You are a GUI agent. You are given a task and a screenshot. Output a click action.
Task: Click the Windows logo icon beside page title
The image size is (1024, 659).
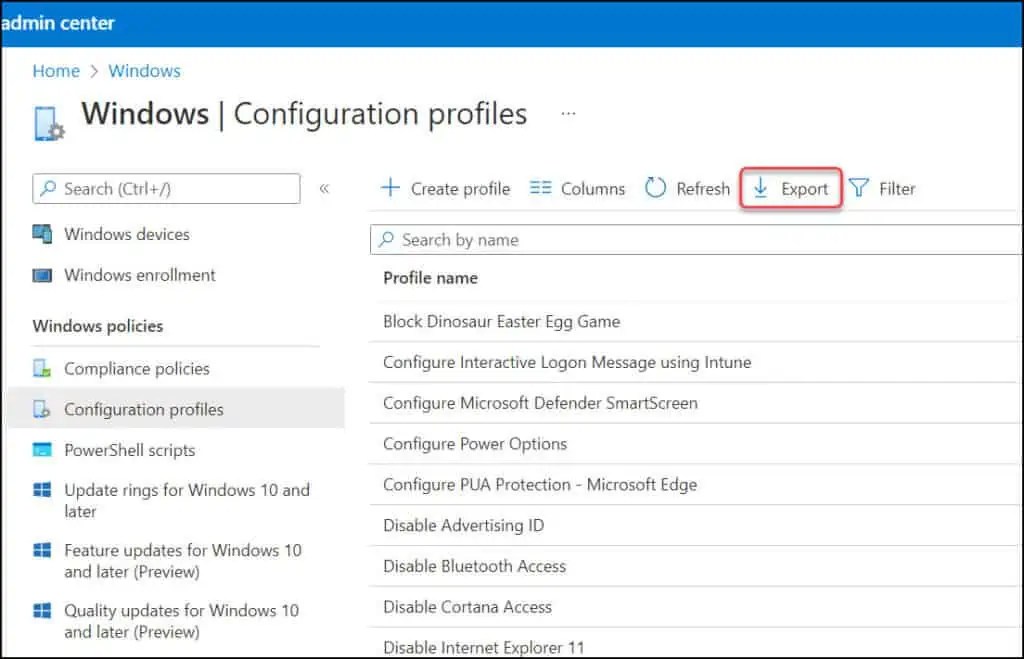tap(48, 121)
